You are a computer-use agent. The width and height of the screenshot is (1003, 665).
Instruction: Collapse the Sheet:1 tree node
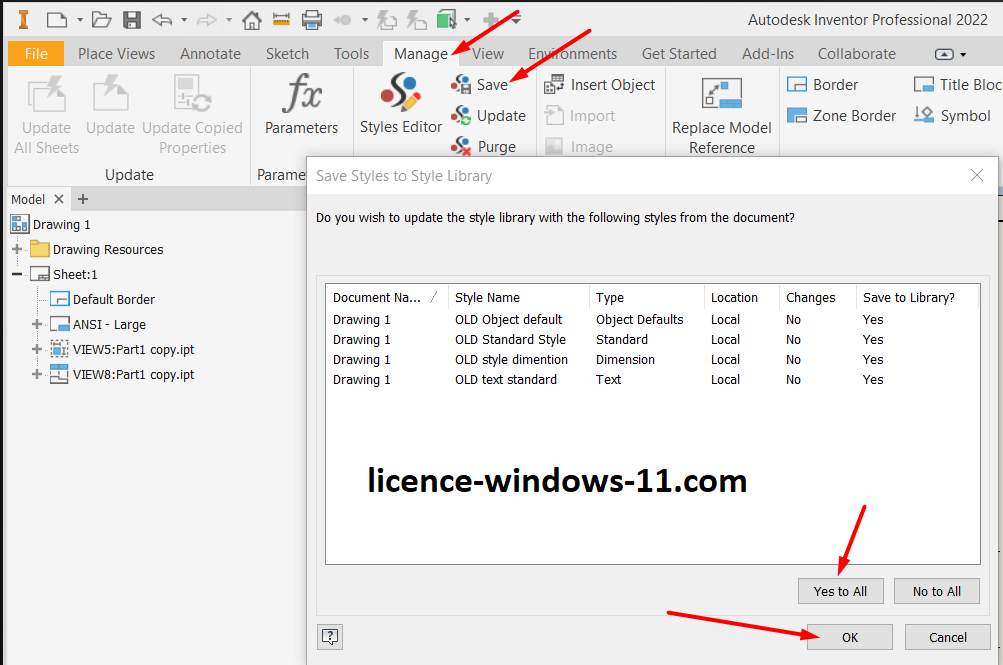(x=17, y=274)
